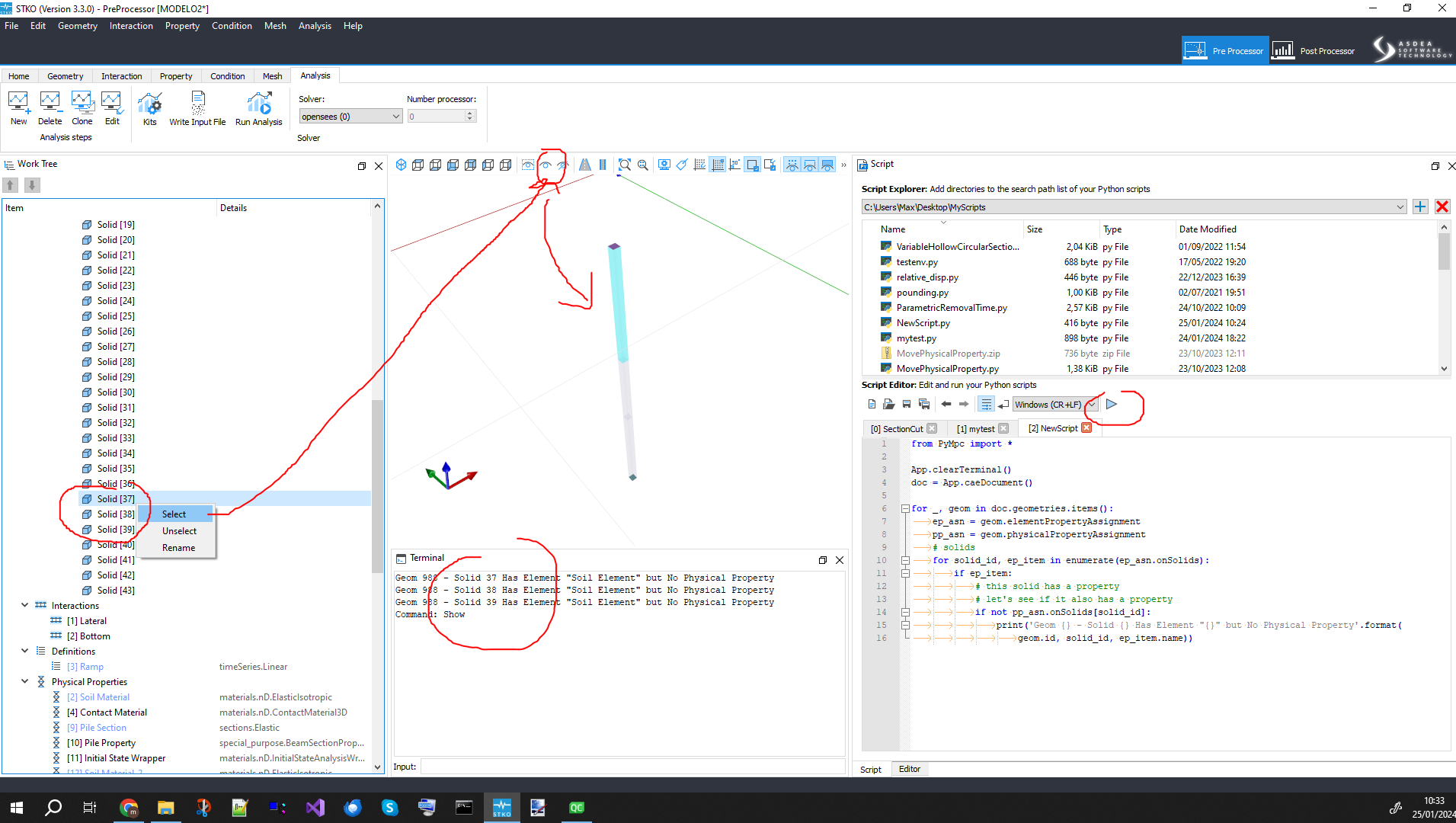Open the Mesh menu in menu bar
This screenshot has height=823, width=1456.
point(275,26)
